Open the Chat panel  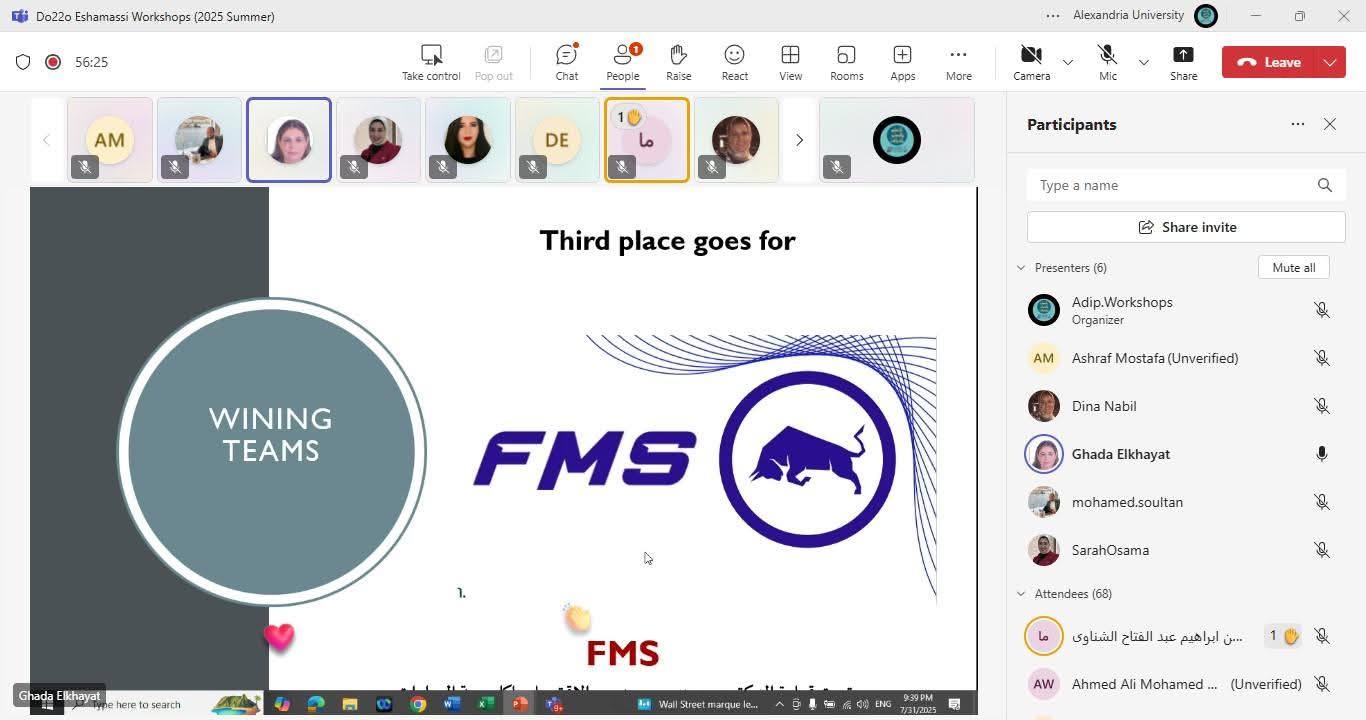567,62
